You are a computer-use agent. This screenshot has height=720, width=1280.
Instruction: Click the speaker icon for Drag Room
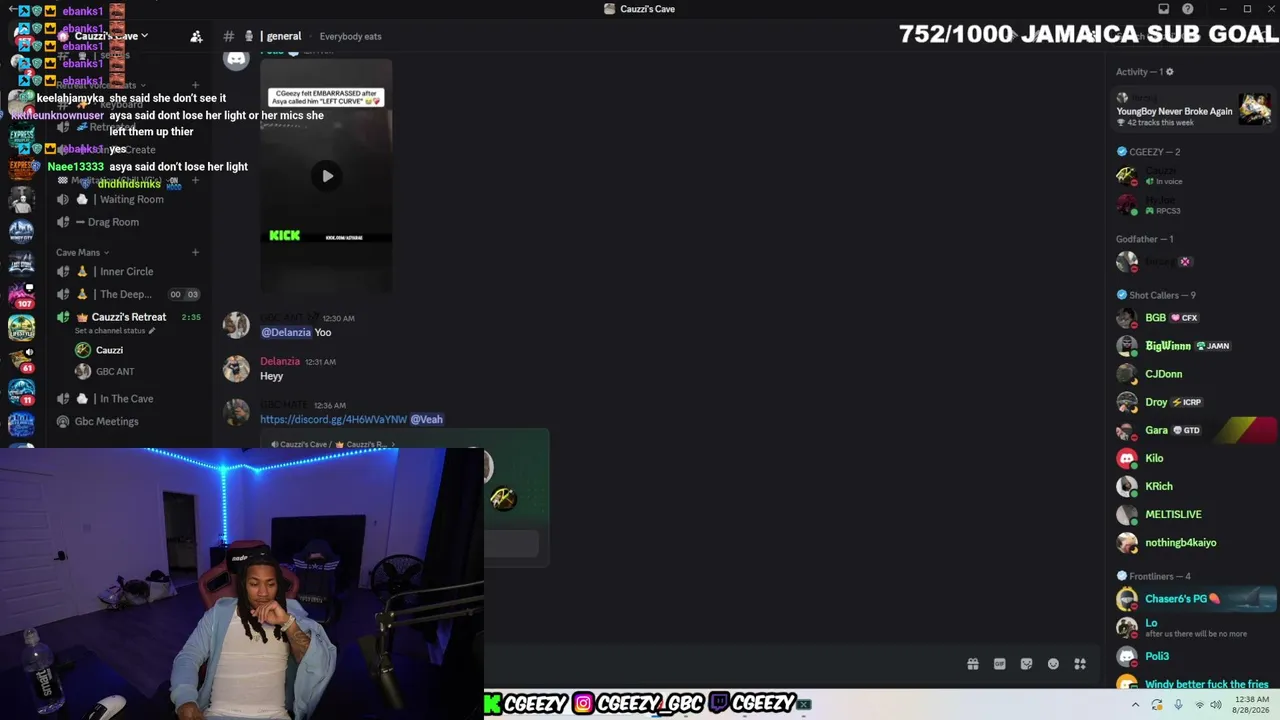coord(63,222)
